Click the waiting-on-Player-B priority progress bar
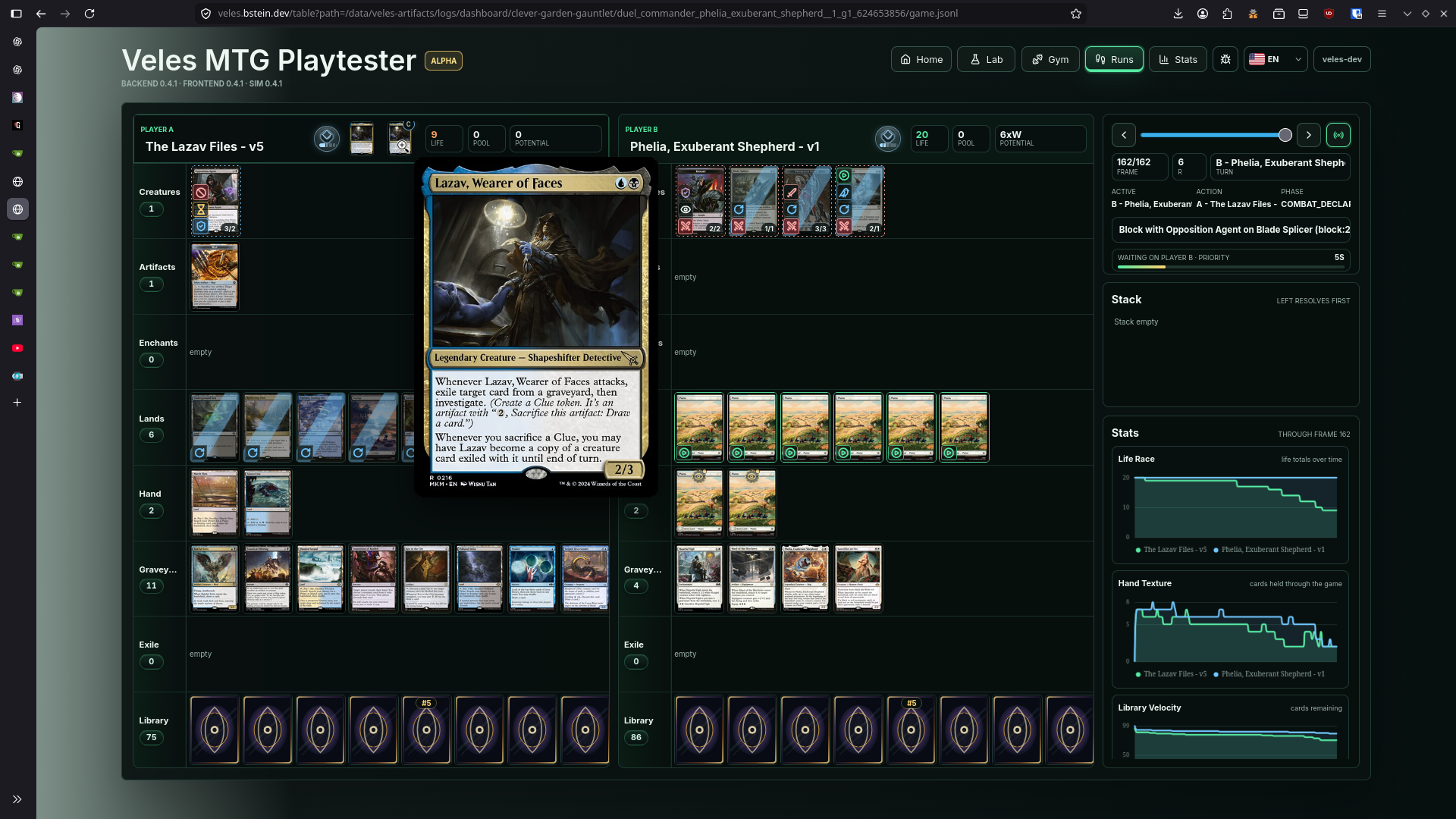The width and height of the screenshot is (1456, 819). point(1231,266)
